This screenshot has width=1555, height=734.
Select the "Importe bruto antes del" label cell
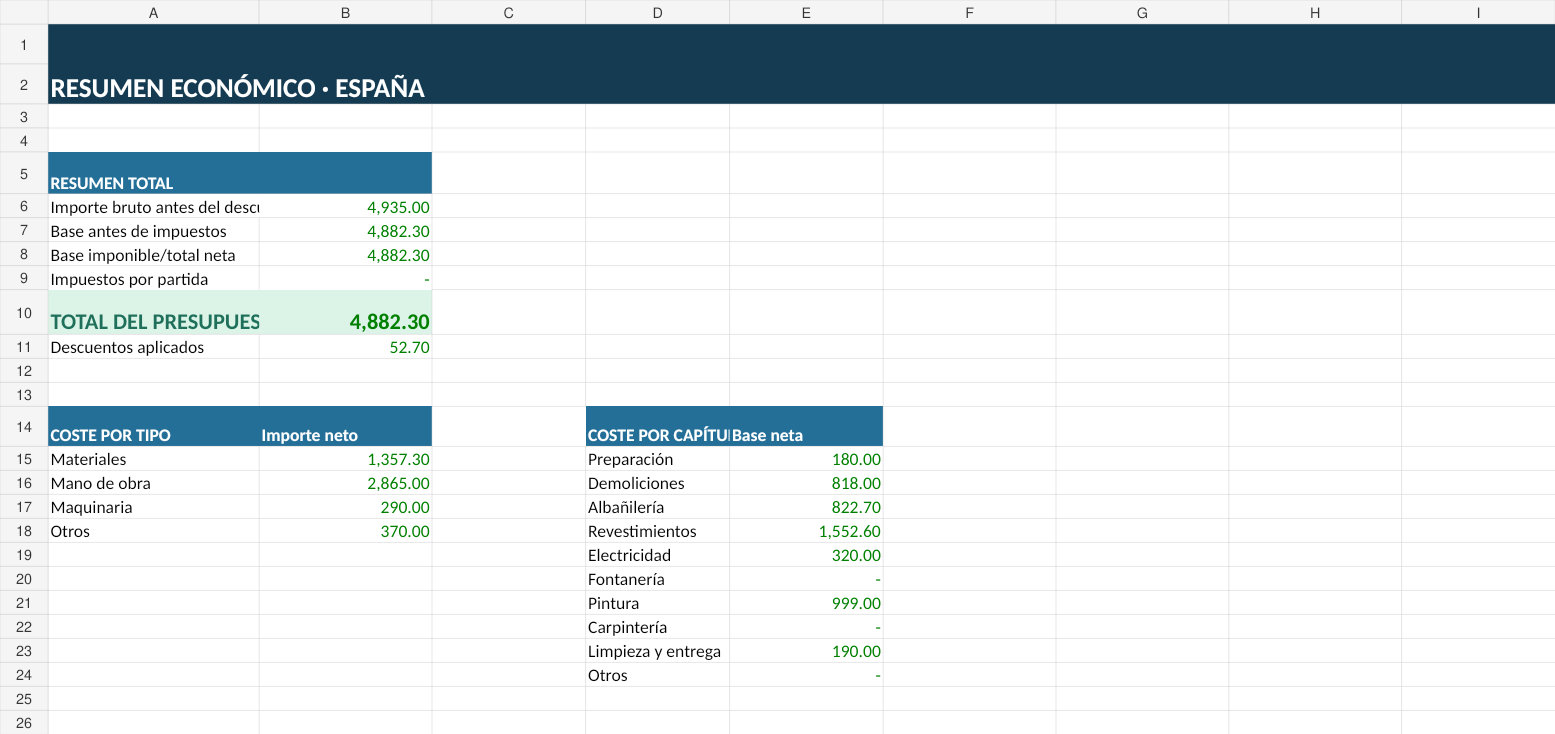(x=154, y=207)
